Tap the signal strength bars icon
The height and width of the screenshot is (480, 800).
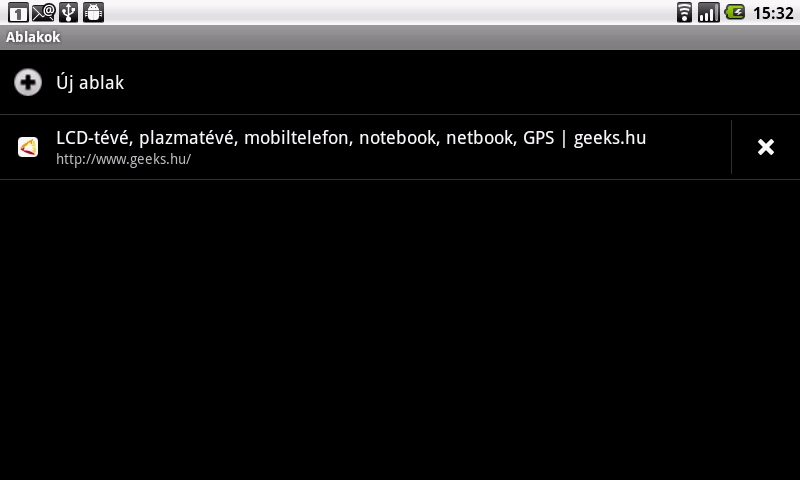coord(709,13)
